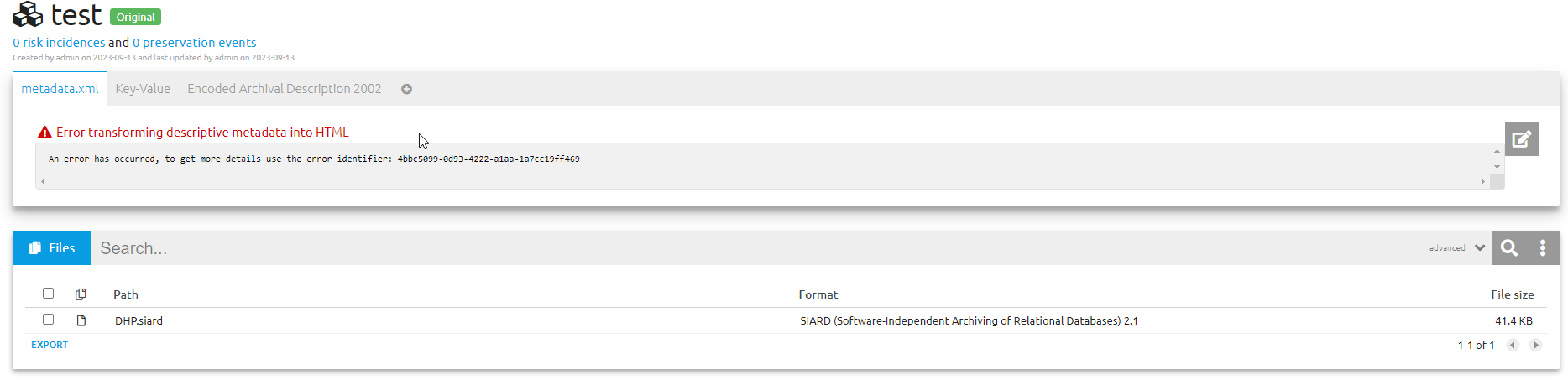
Task: Click the error box horizontal scrollbar
Action: [x=762, y=181]
